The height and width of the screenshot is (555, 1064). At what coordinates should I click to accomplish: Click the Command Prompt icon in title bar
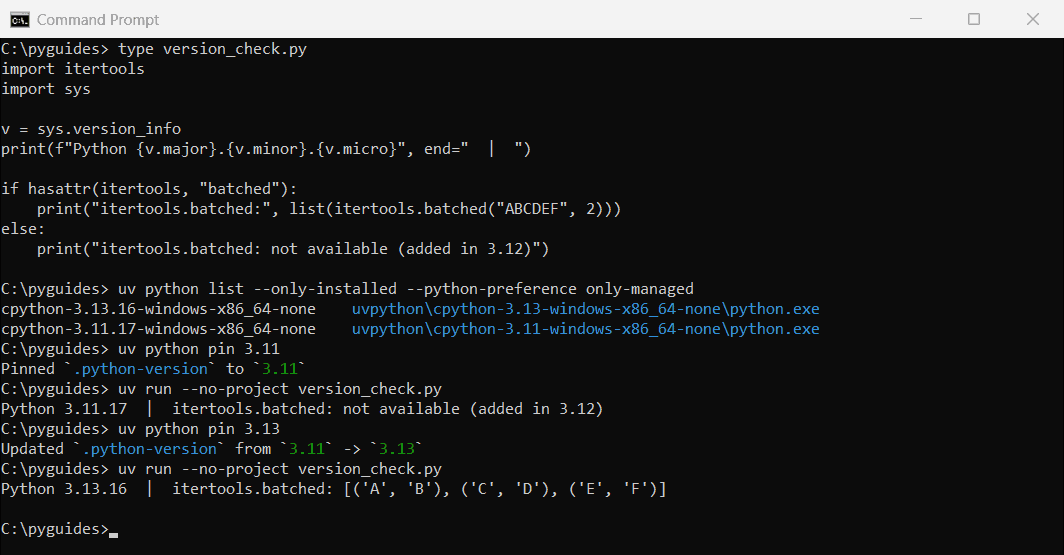(20, 20)
